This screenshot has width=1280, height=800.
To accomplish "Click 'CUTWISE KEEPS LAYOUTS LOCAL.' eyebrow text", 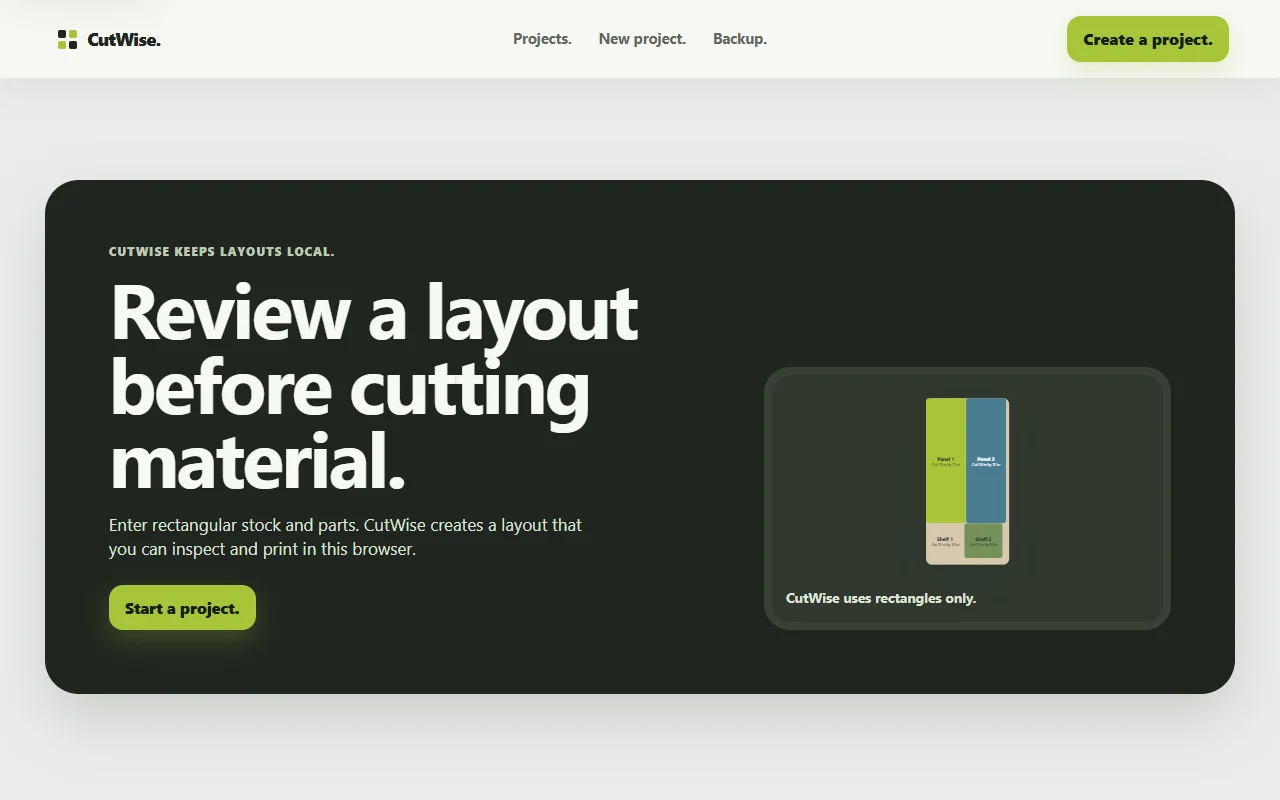I will tap(222, 251).
